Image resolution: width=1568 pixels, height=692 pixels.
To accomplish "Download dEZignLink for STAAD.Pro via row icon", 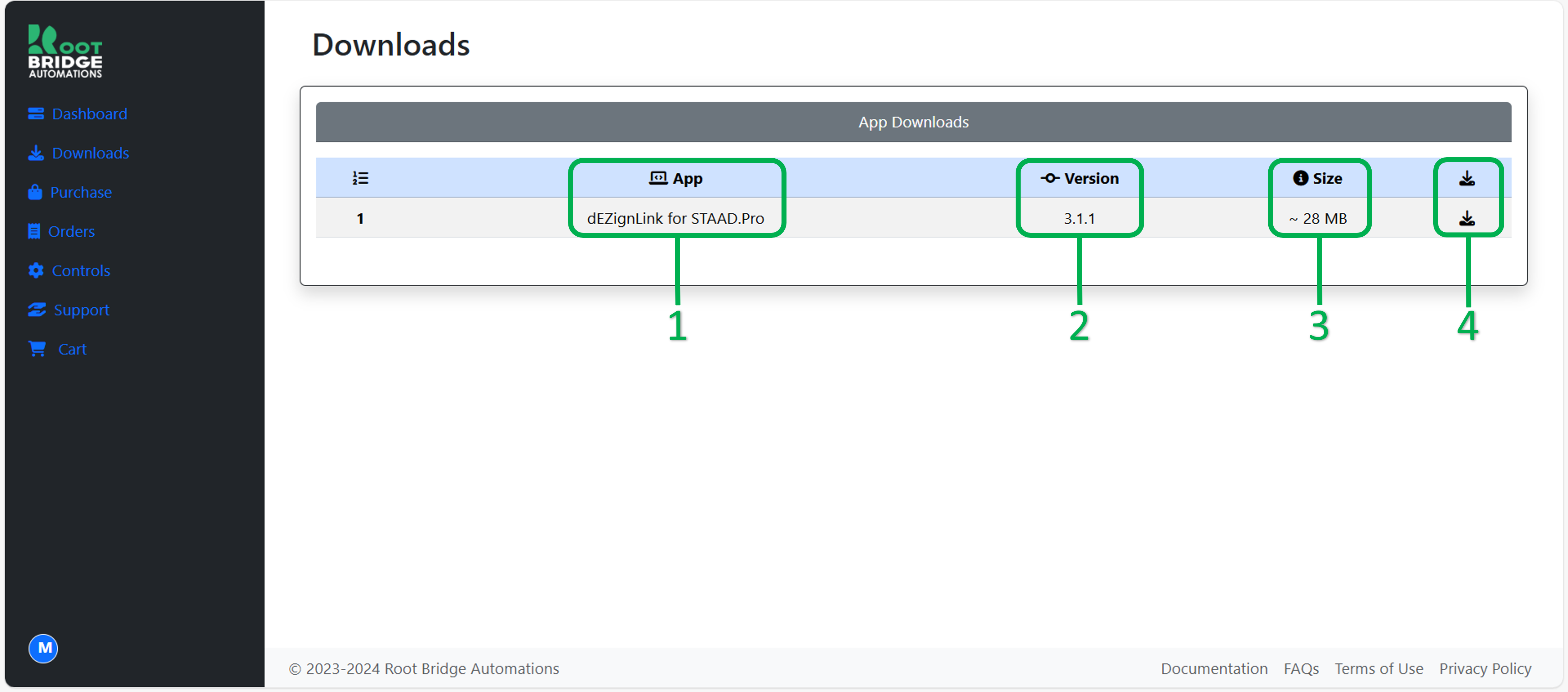I will (1467, 218).
